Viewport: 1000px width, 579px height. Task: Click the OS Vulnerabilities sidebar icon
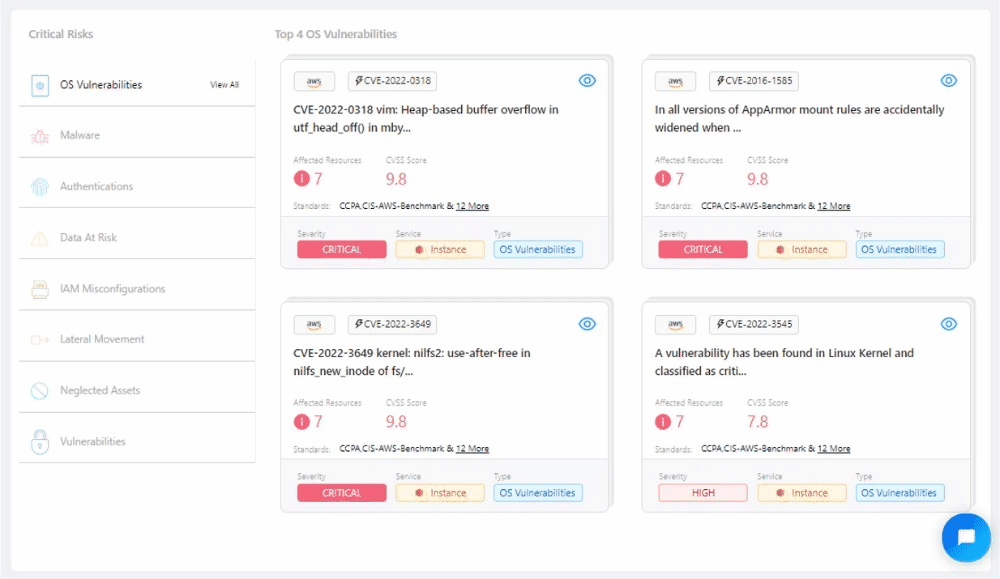click(40, 85)
